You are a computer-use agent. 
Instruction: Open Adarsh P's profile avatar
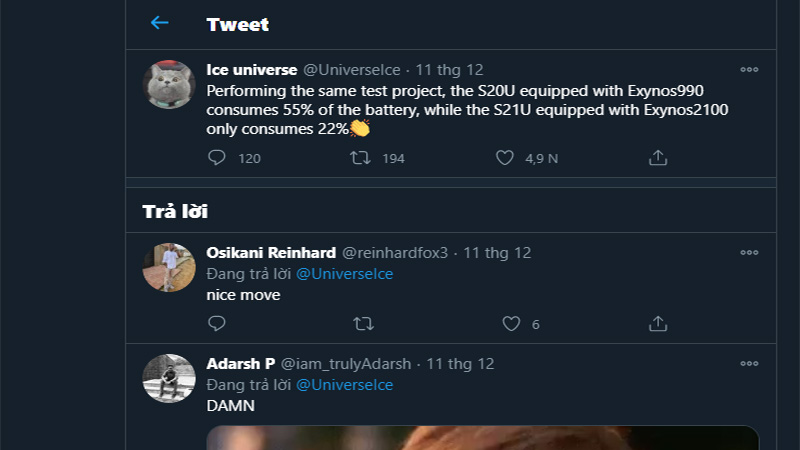169,378
